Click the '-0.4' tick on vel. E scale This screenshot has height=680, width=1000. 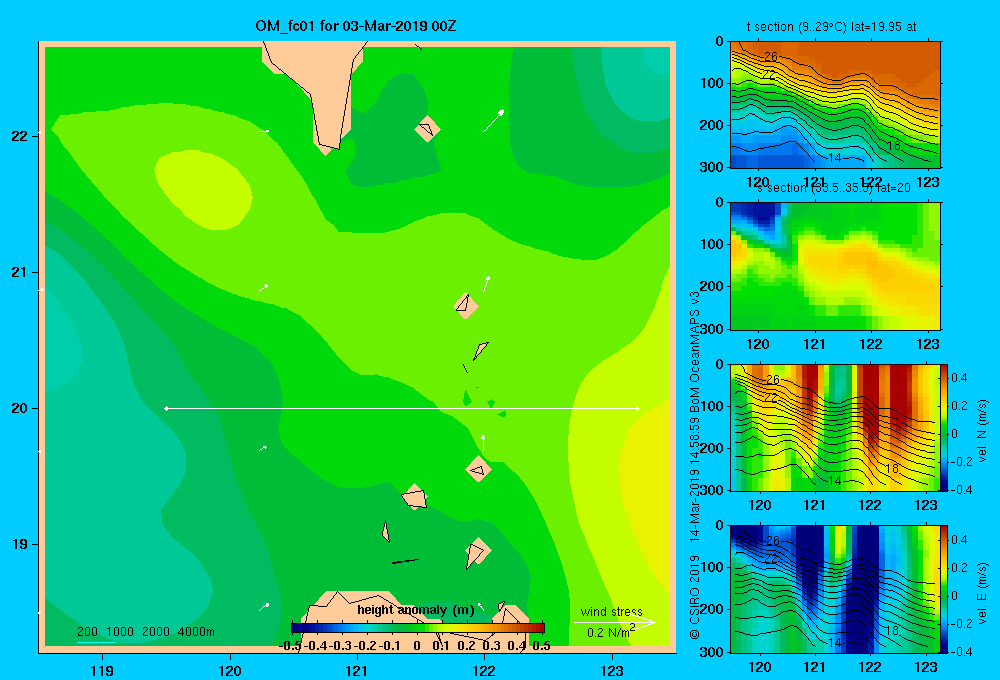961,651
